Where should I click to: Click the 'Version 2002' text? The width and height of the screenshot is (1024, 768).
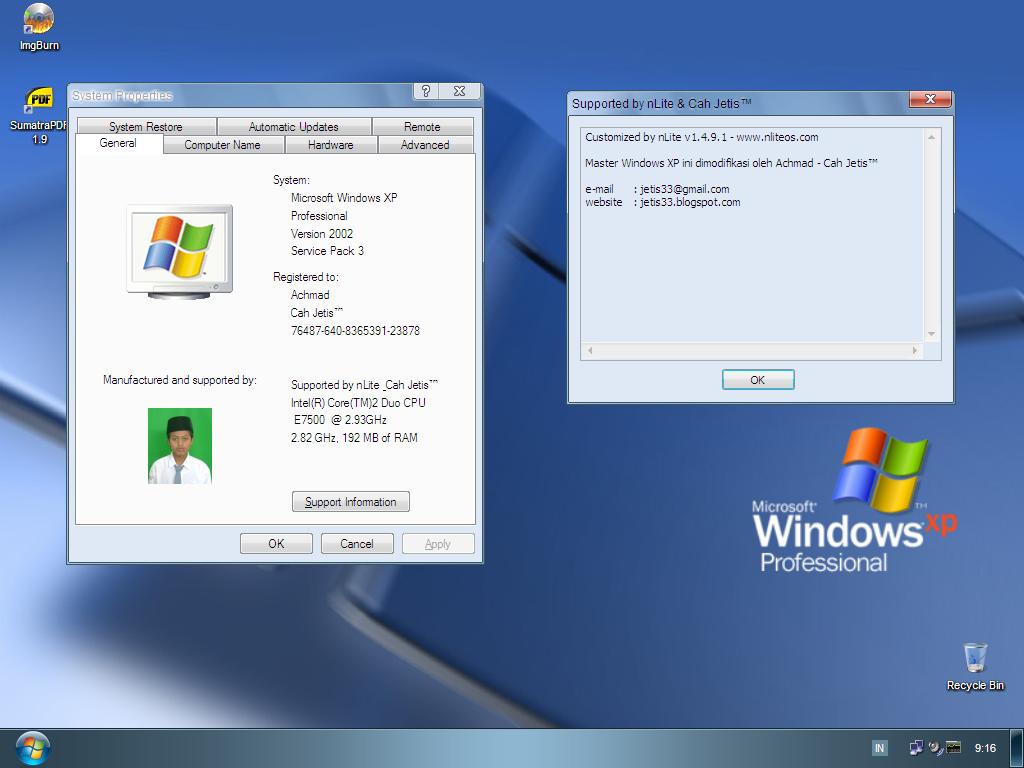(x=322, y=233)
